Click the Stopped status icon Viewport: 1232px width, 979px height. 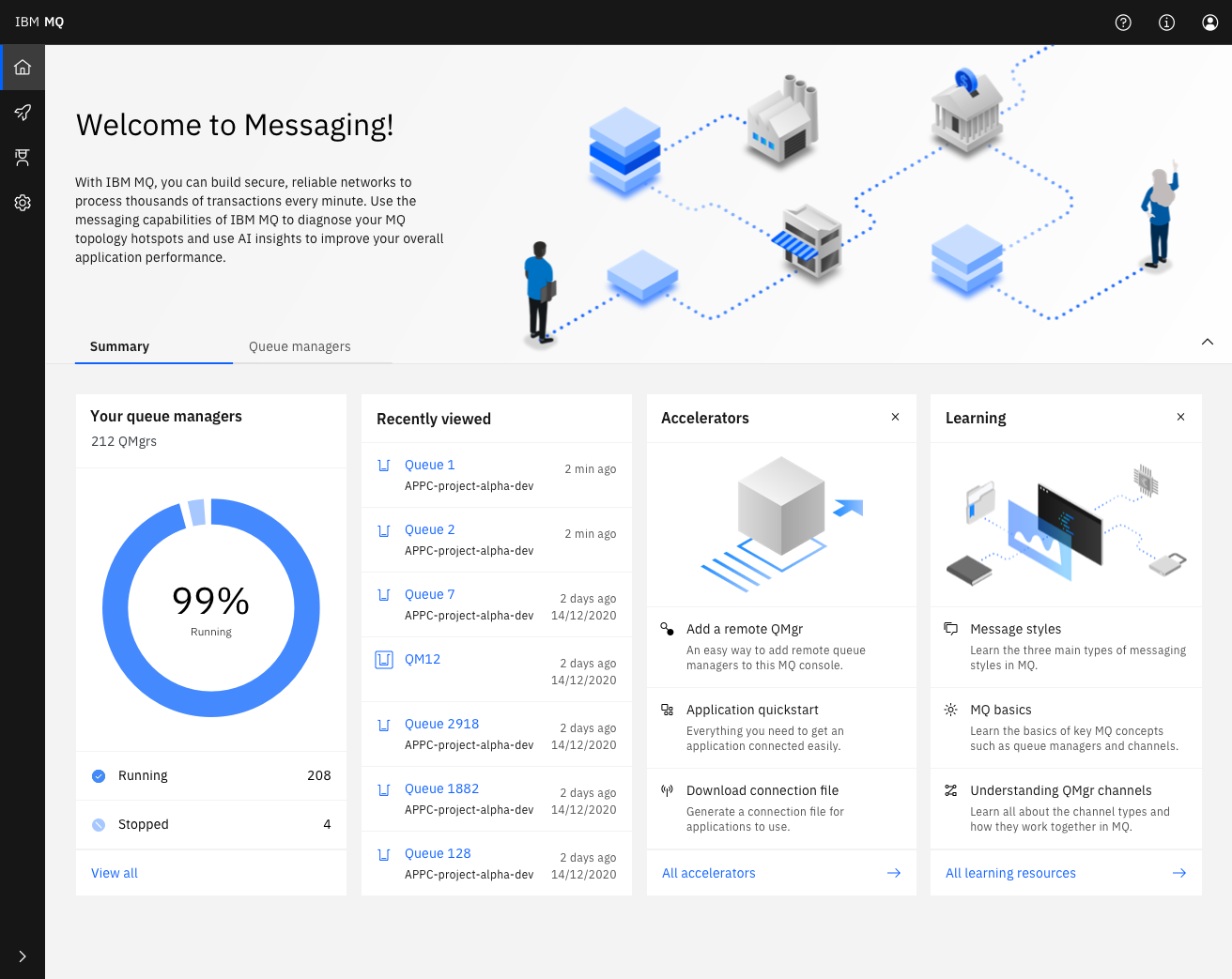pyautogui.click(x=99, y=825)
